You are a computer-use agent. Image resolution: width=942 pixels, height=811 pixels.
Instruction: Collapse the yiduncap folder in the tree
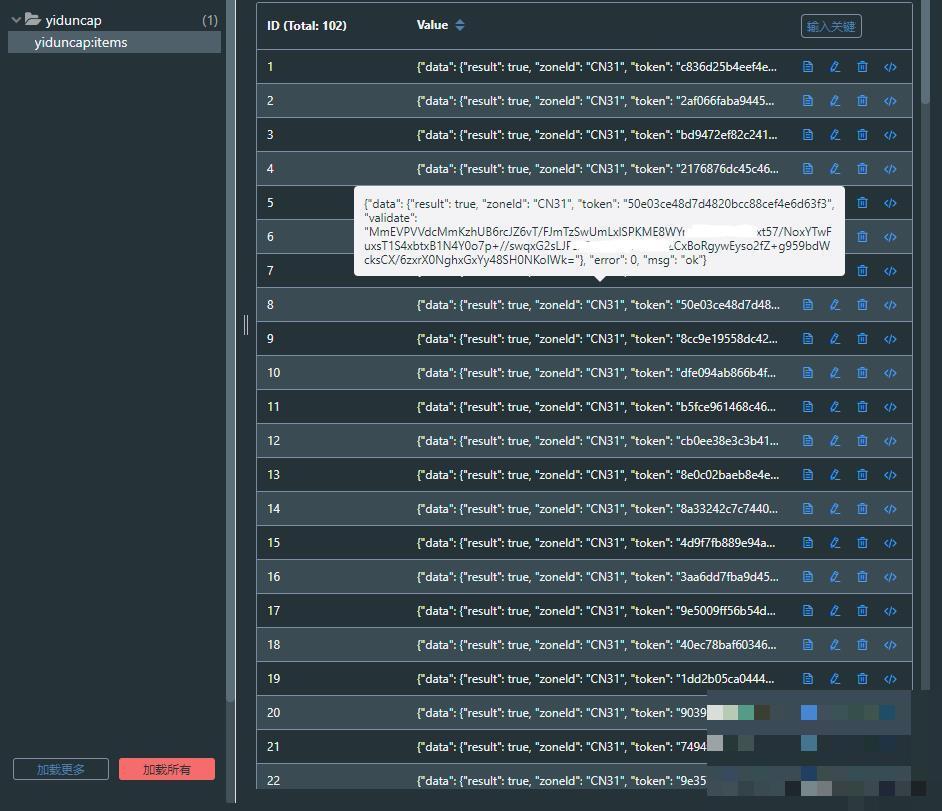(x=16, y=20)
